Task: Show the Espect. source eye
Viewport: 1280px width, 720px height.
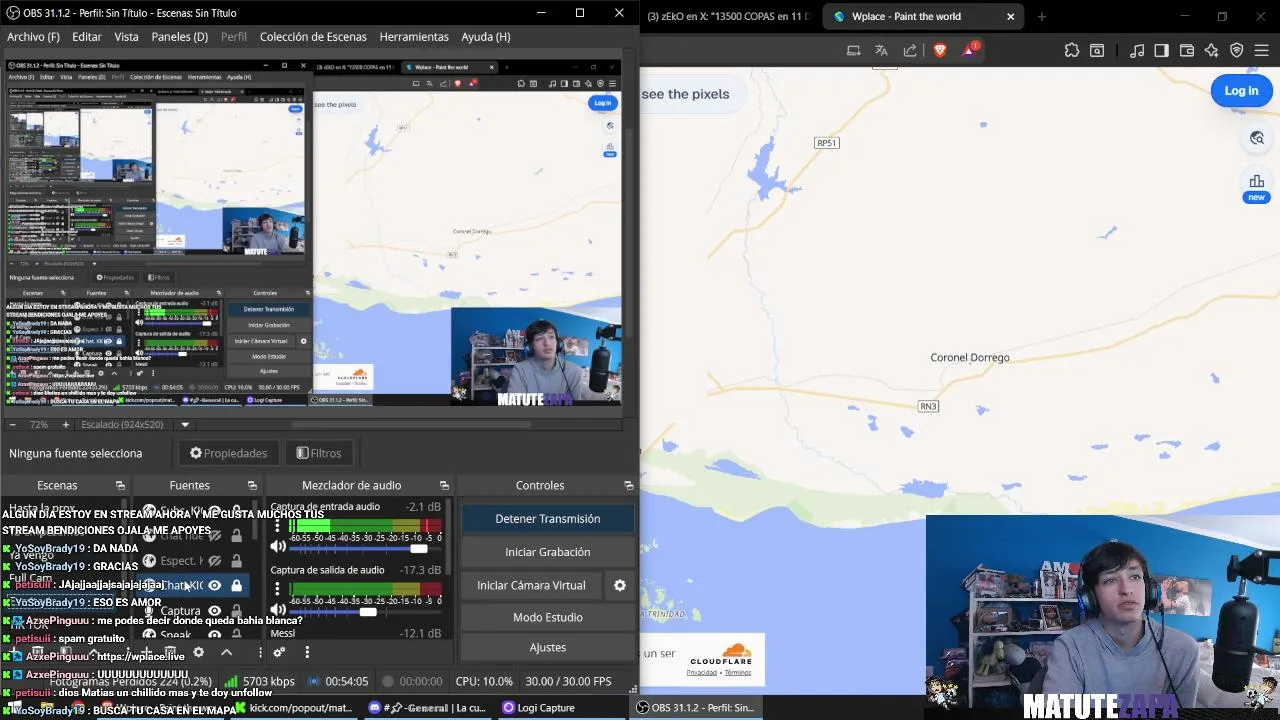Action: 214,560
